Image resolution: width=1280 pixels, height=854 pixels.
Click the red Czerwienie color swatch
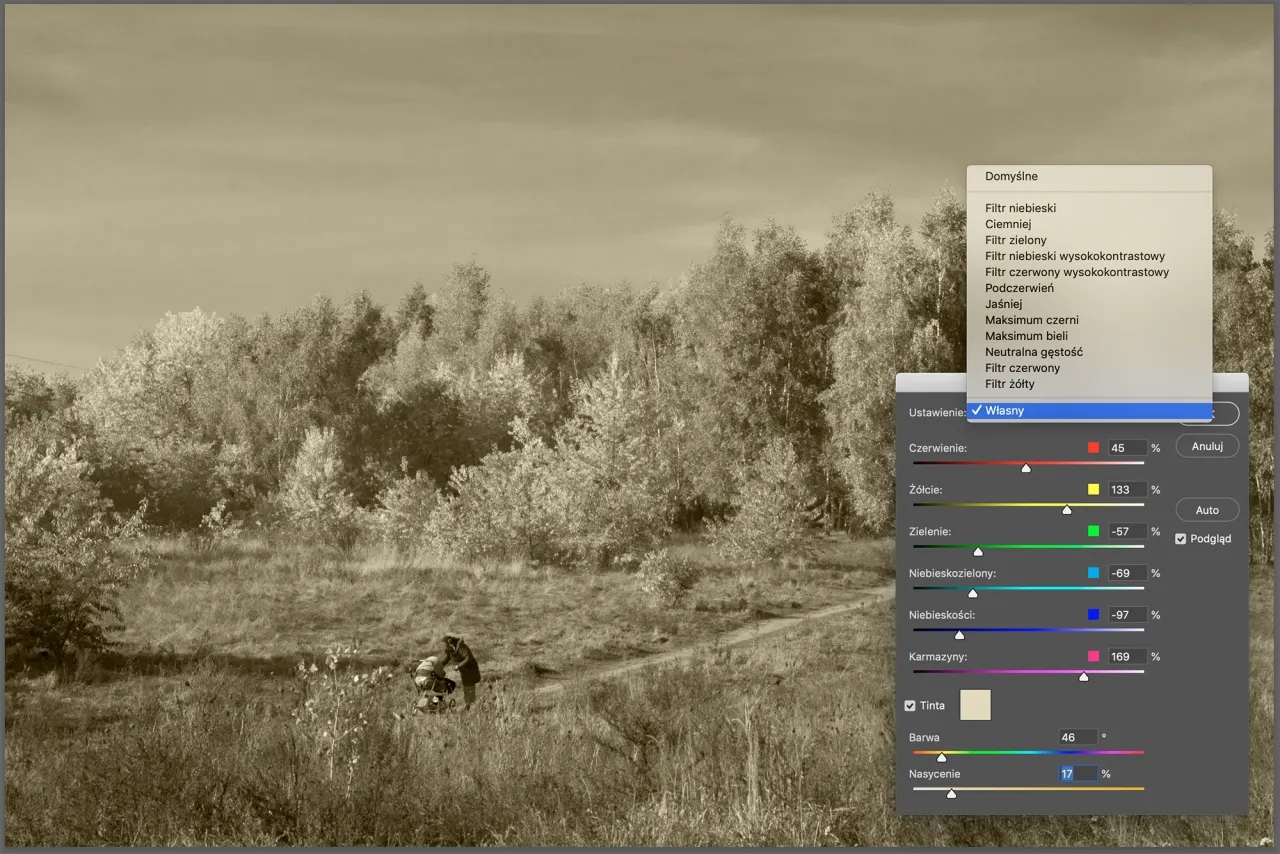1093,448
